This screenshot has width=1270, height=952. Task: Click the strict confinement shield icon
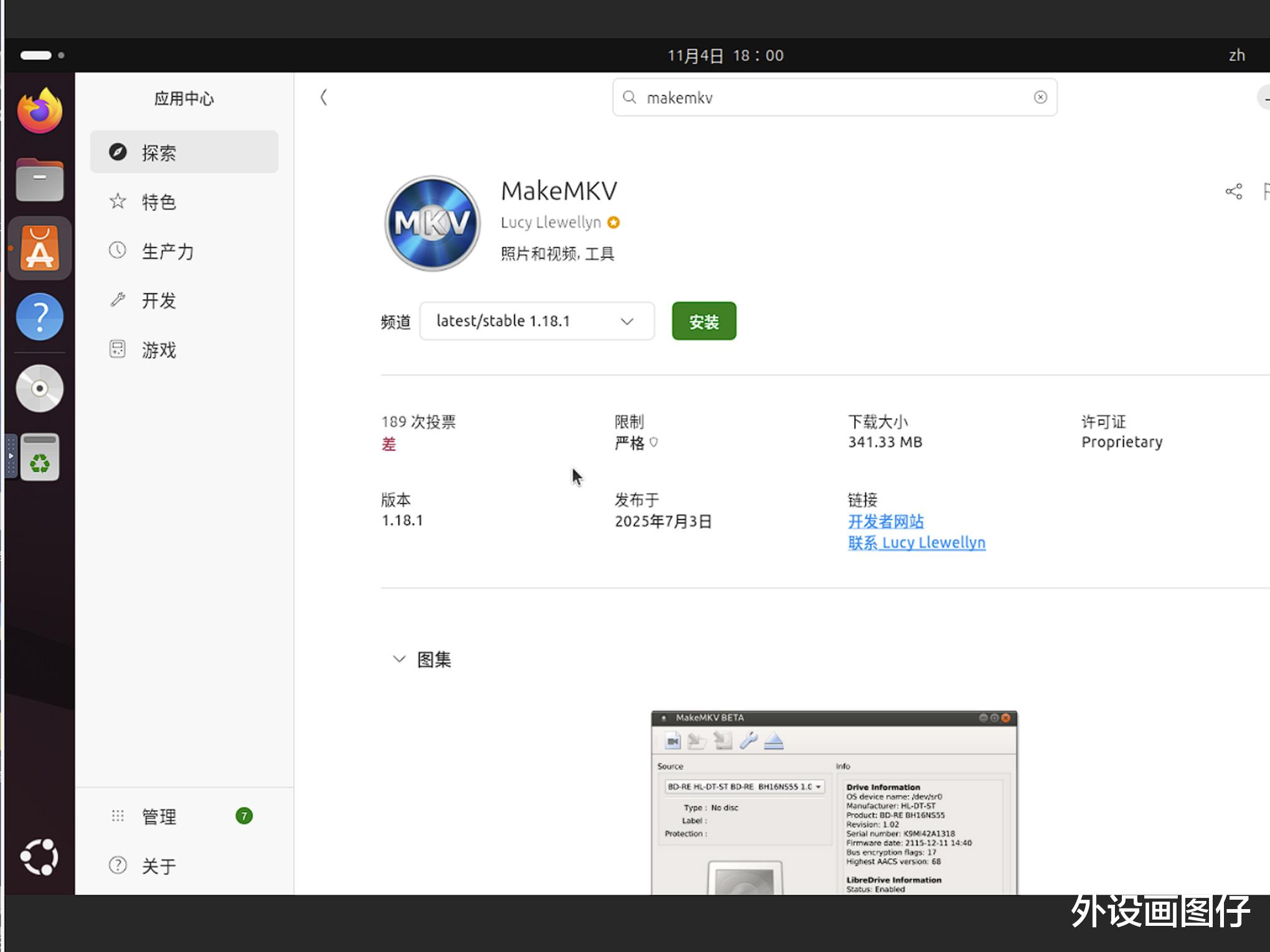pyautogui.click(x=654, y=442)
